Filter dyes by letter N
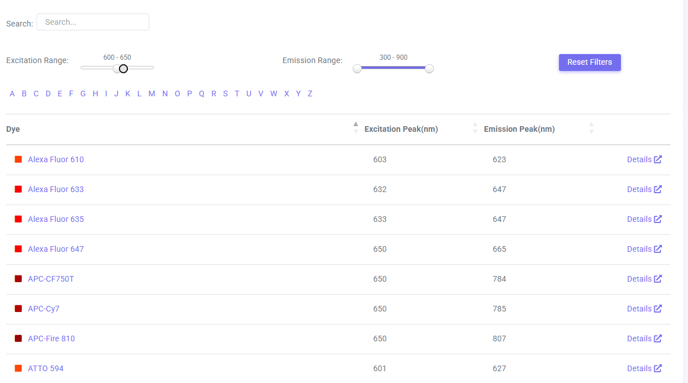Screen dimensions: 688x383 pos(165,93)
